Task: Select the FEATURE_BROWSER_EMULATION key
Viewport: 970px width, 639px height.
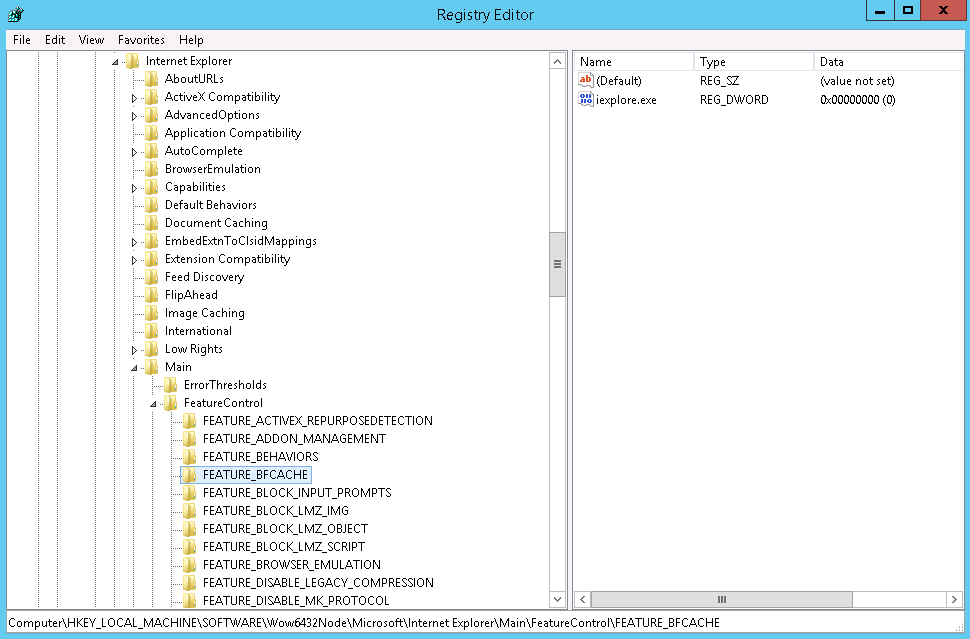Action: [292, 564]
